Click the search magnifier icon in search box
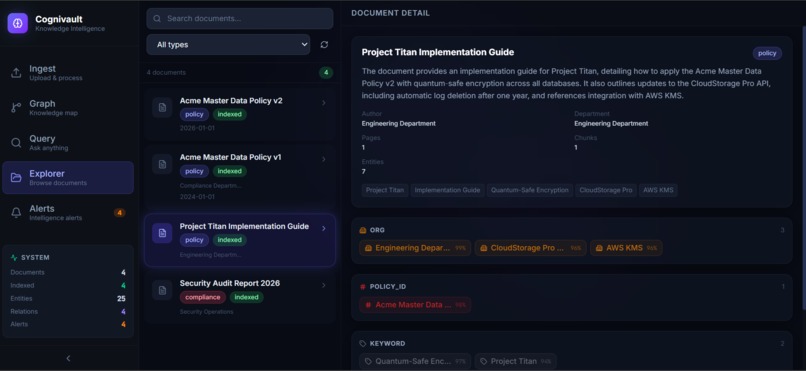 coord(157,18)
